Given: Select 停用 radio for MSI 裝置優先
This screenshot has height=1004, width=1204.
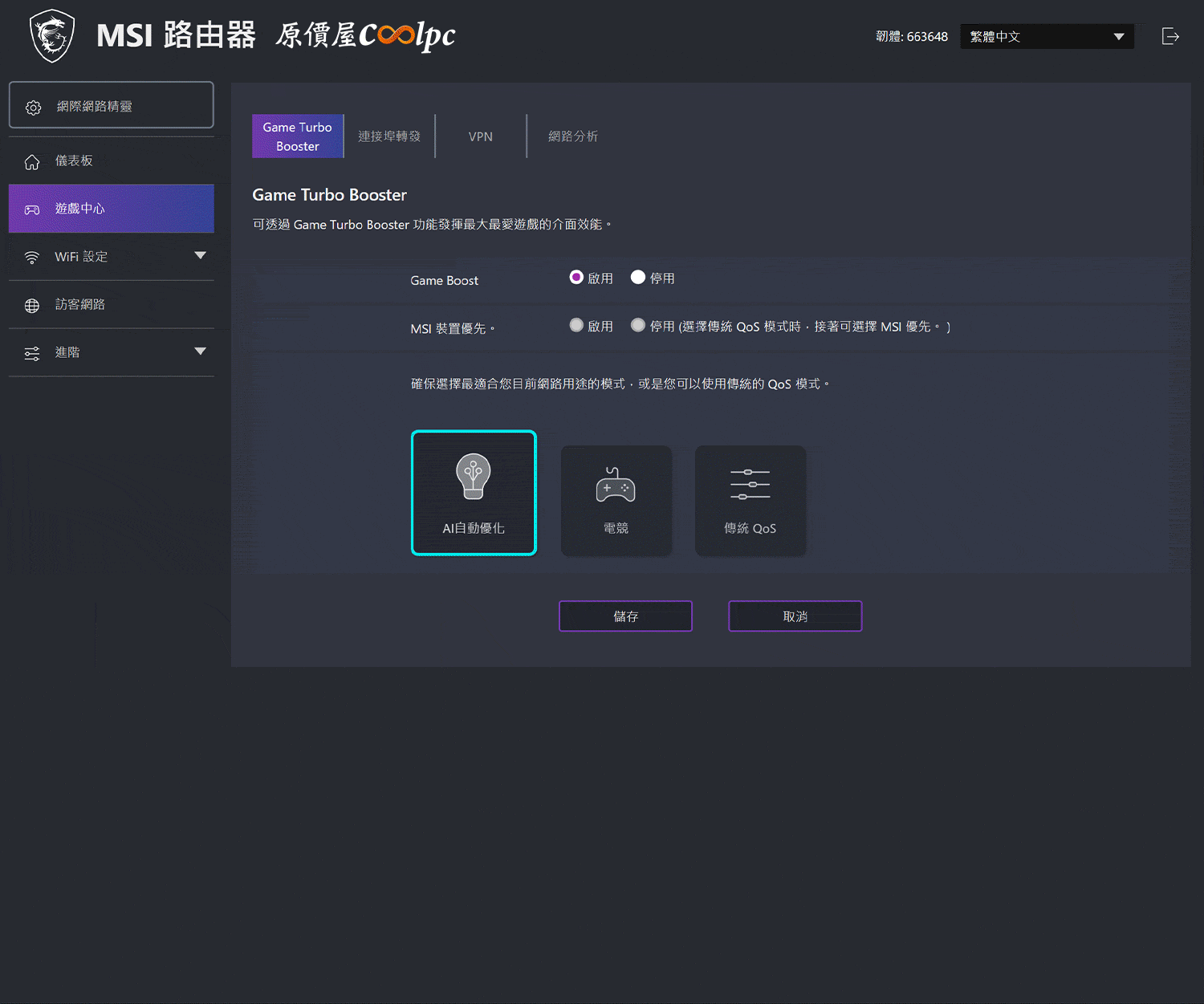Looking at the screenshot, I should 638,325.
